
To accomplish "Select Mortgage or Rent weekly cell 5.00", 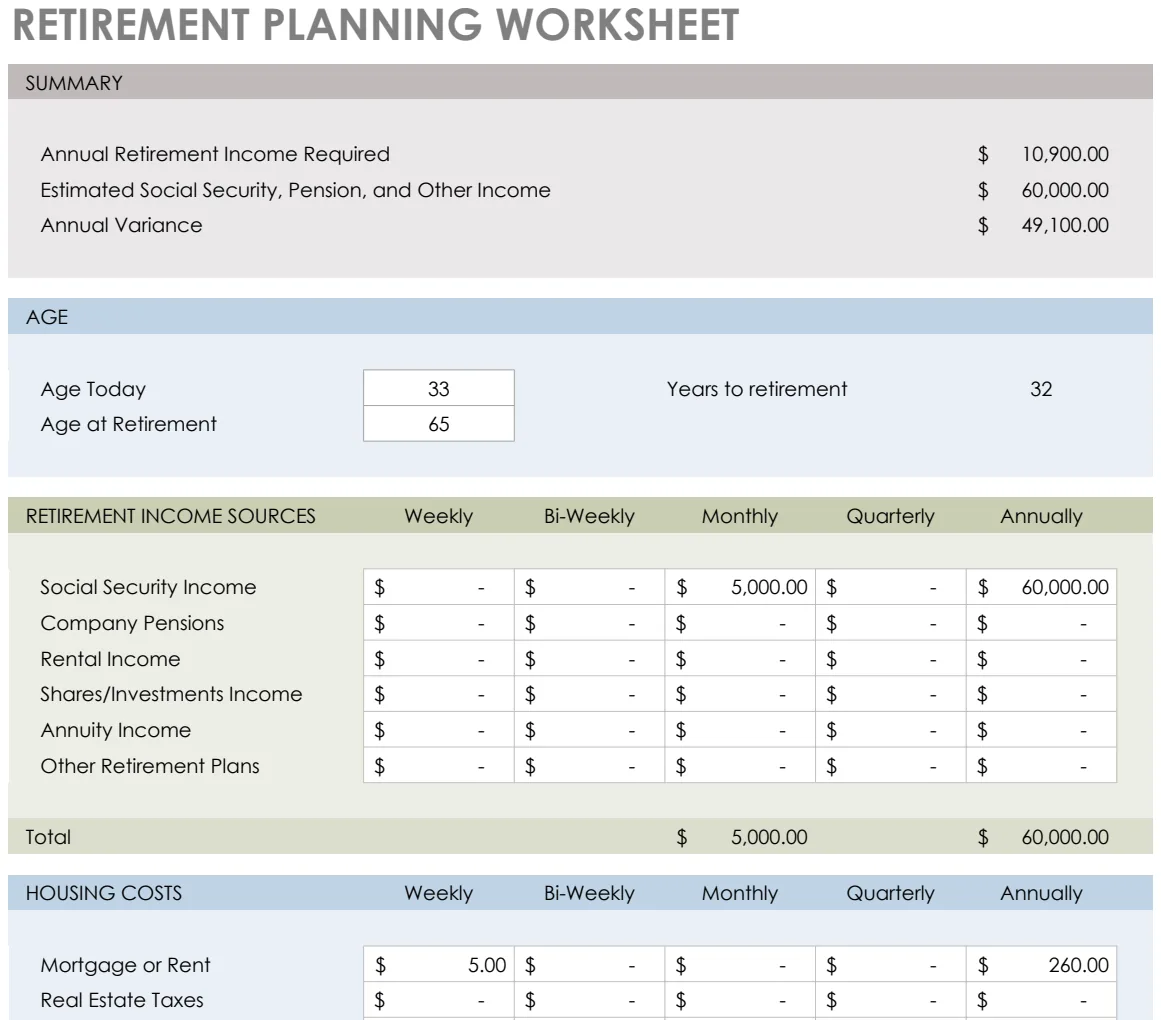I will [438, 964].
